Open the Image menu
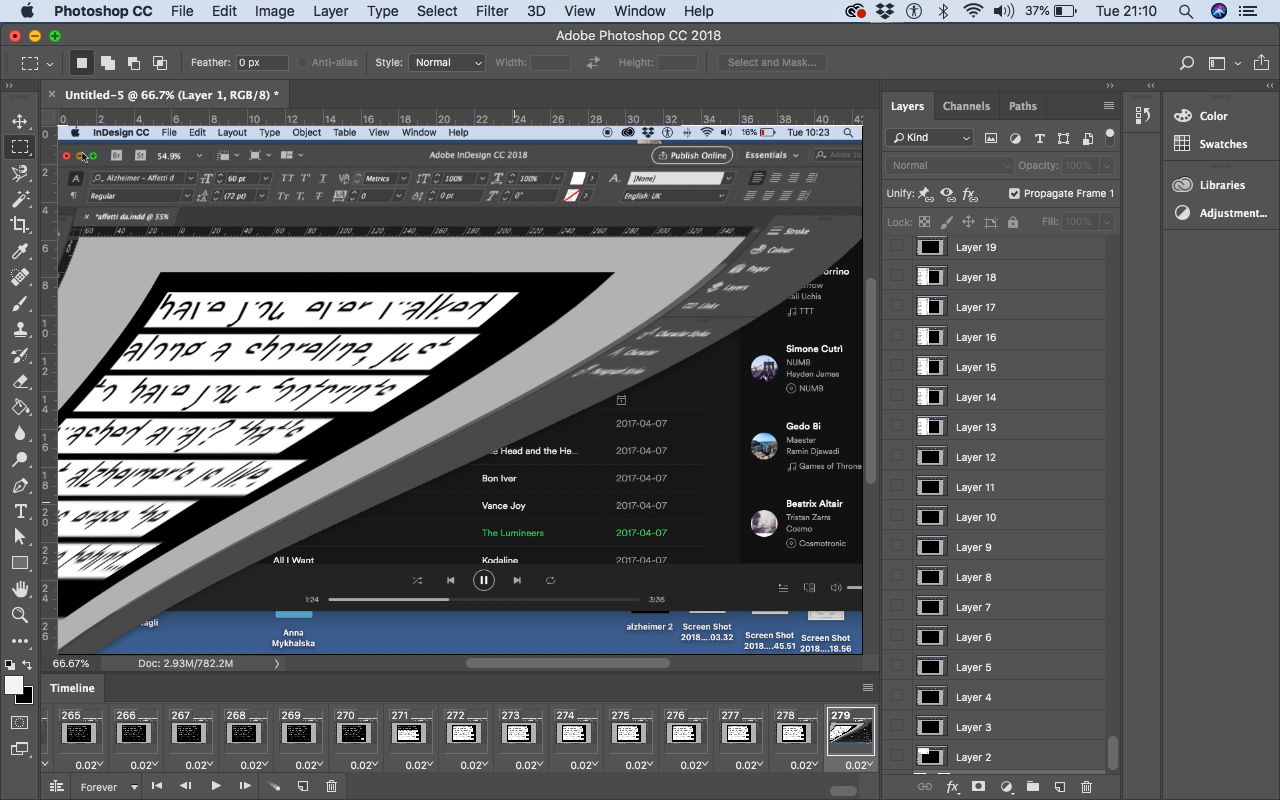This screenshot has width=1280, height=800. tap(274, 11)
